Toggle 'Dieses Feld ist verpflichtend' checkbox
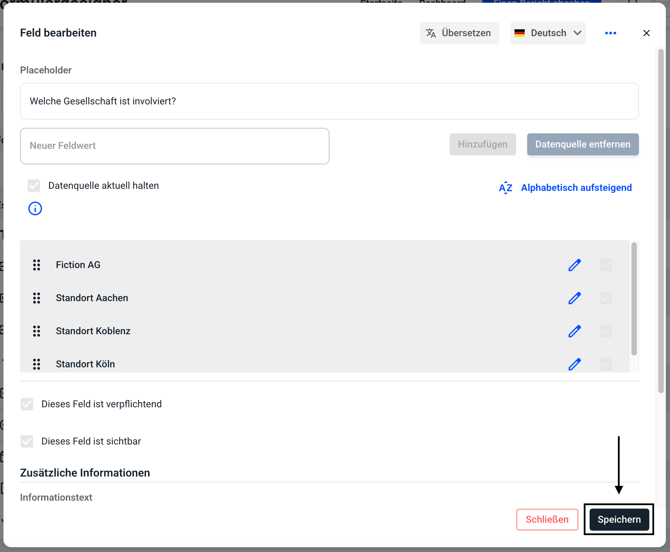This screenshot has height=552, width=670. point(27,404)
